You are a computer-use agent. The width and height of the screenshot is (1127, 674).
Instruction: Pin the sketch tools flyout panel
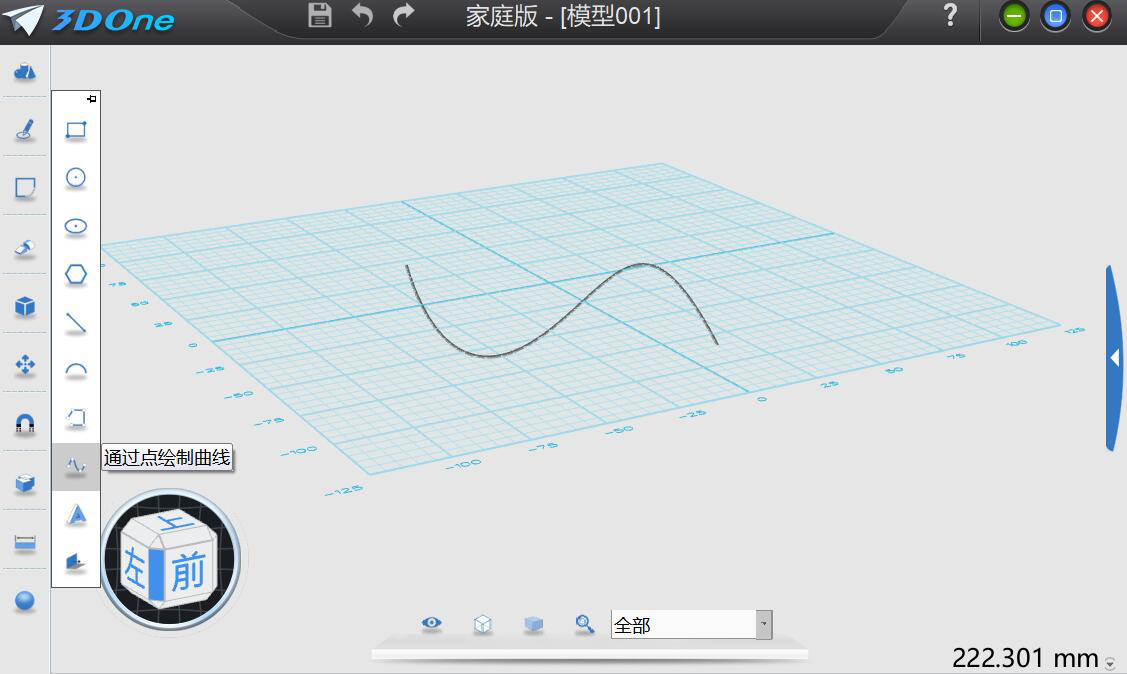click(x=91, y=98)
